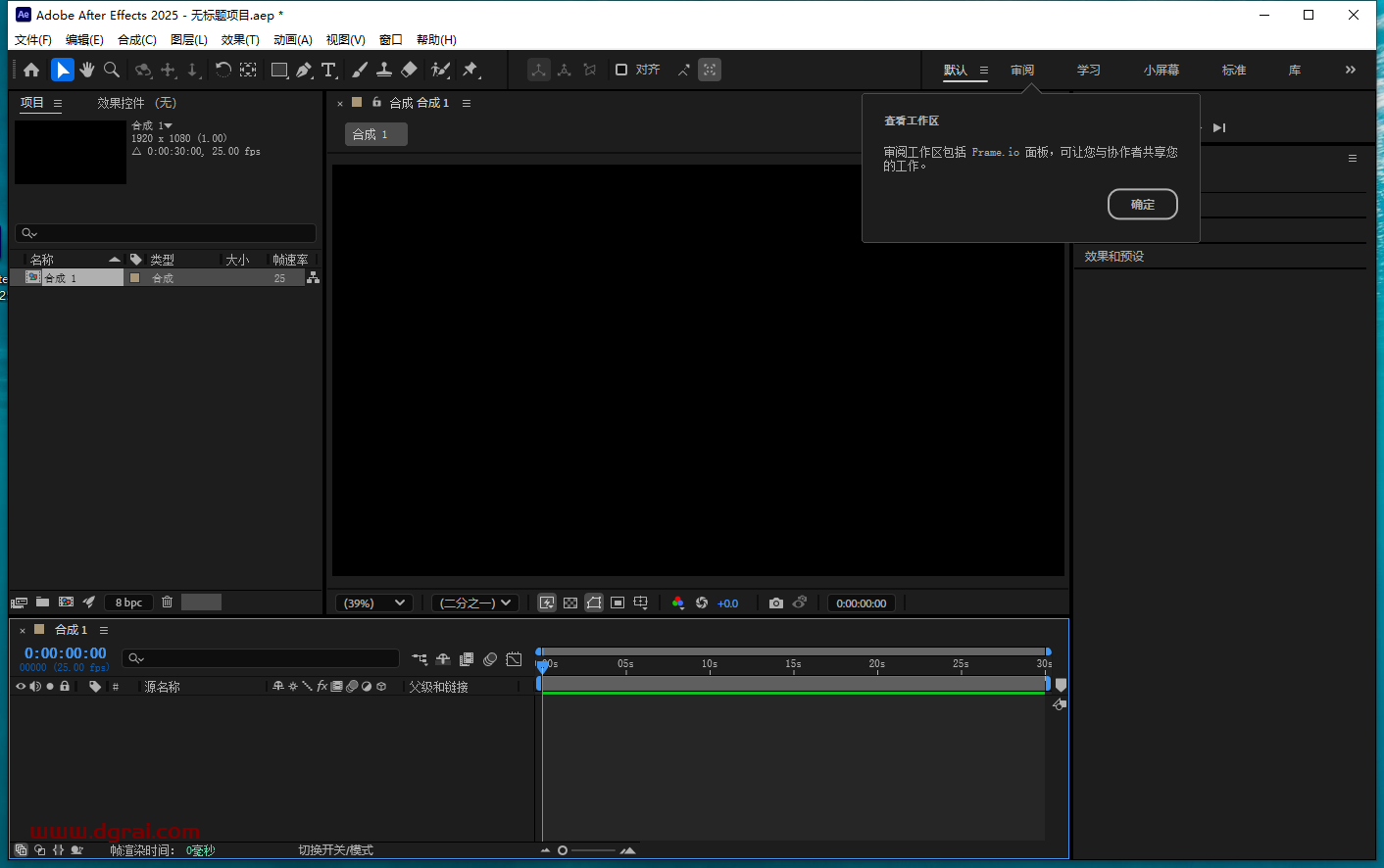Open grid and guide options

coord(641,603)
